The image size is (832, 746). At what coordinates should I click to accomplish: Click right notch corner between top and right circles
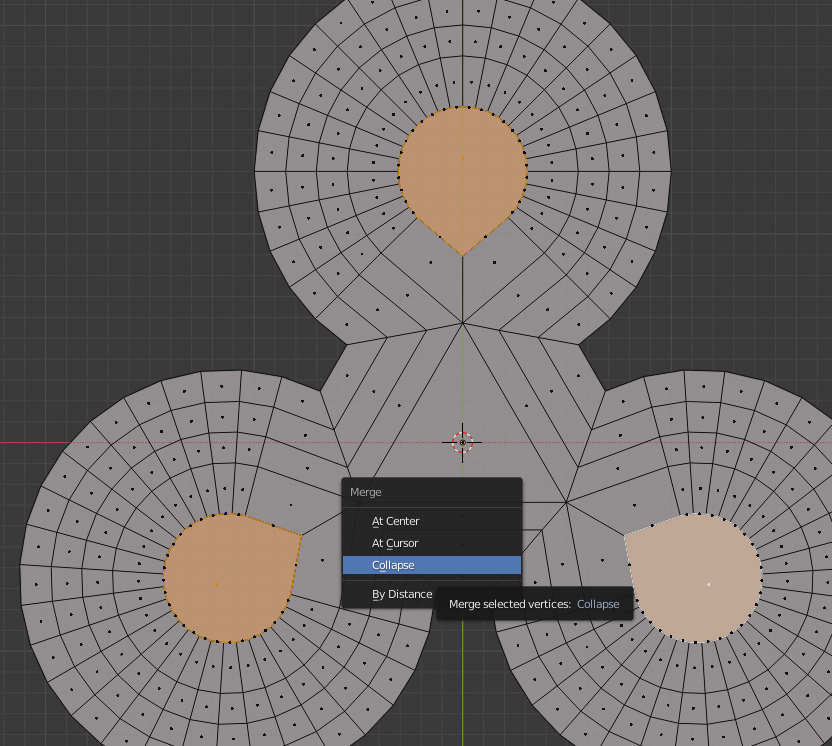pos(579,344)
